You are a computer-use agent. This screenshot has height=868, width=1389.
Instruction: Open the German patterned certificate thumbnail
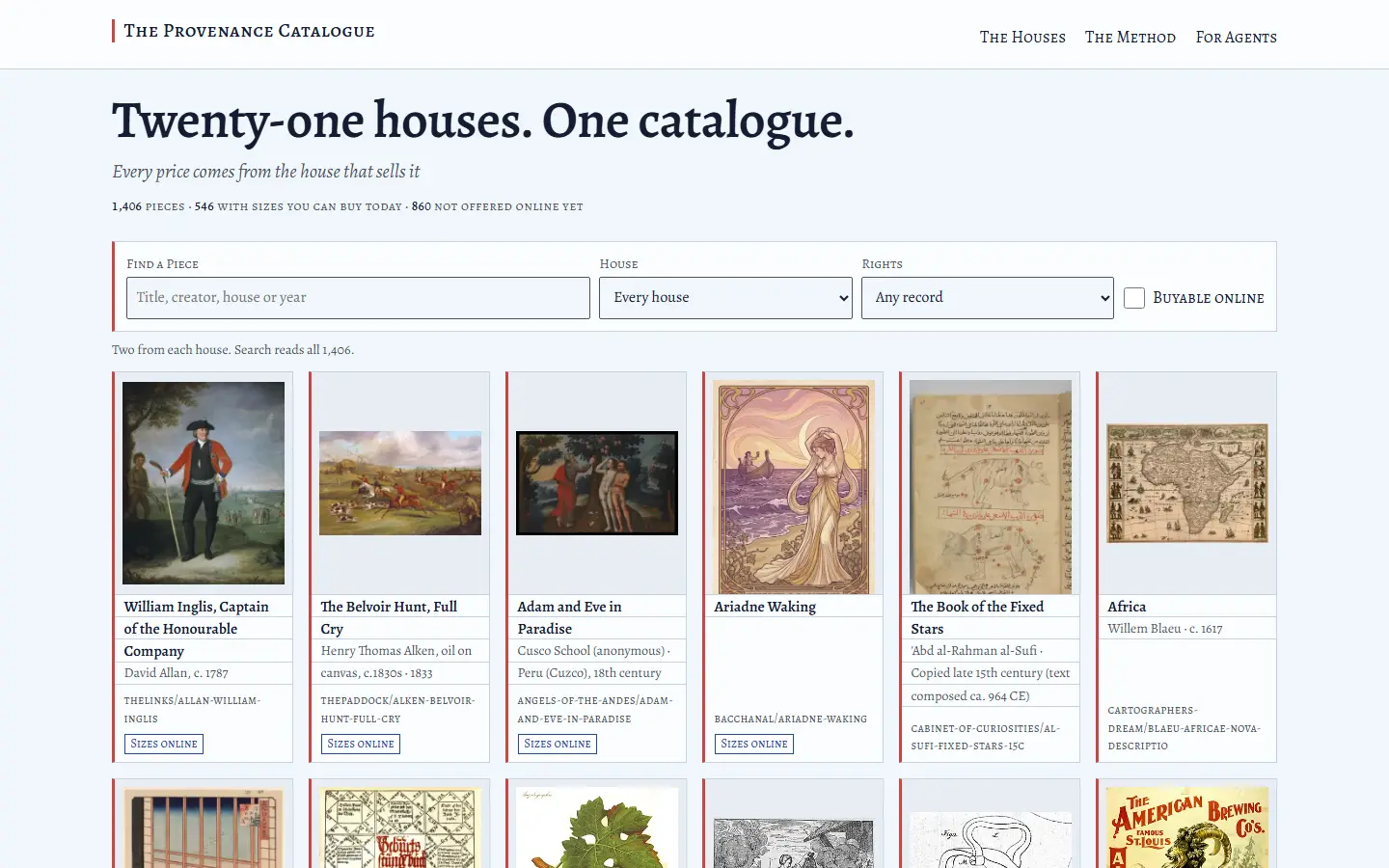(x=400, y=827)
